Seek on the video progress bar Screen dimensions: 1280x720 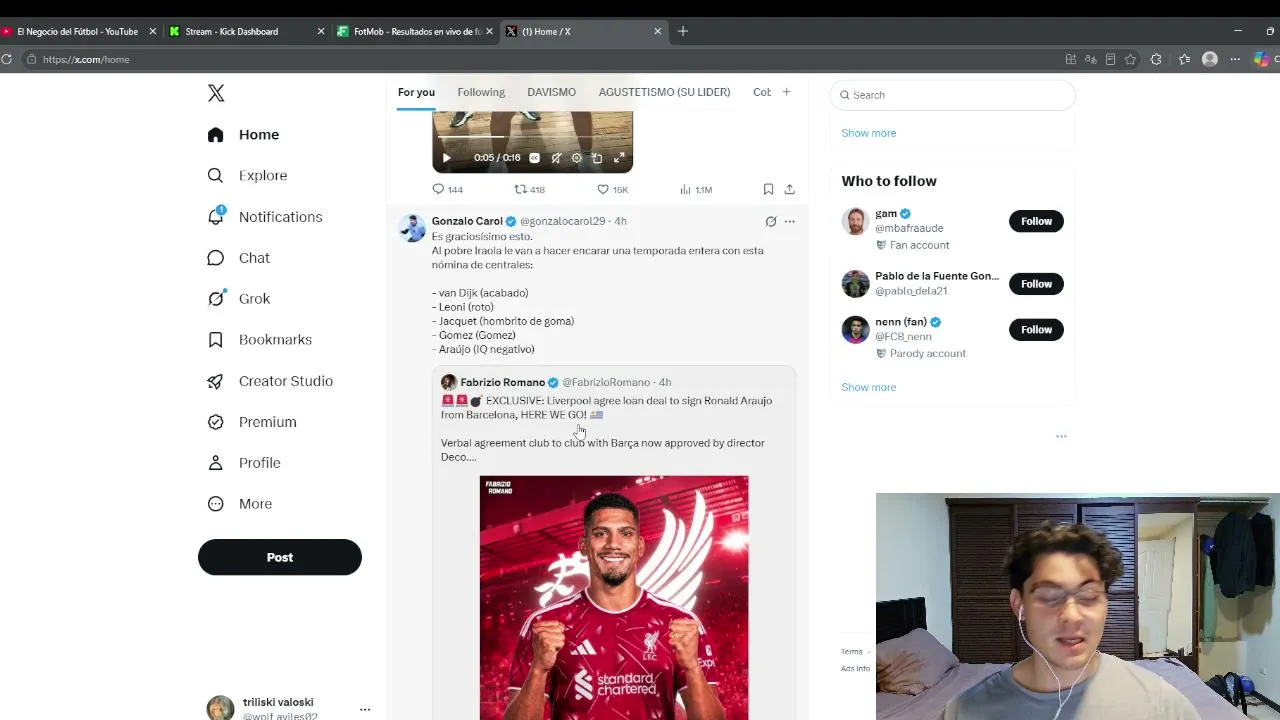532,137
